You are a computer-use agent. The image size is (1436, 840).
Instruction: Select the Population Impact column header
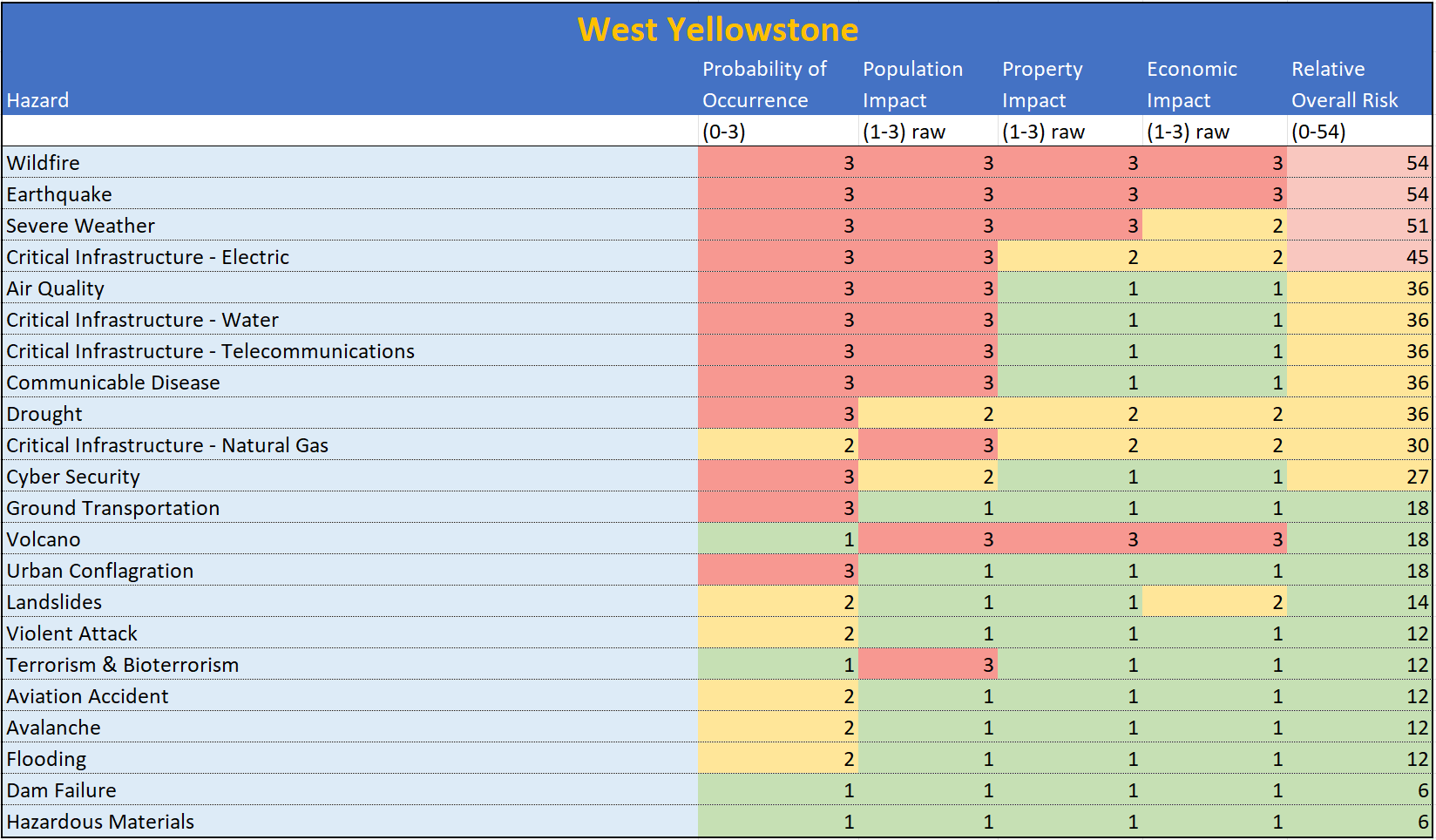pos(912,85)
